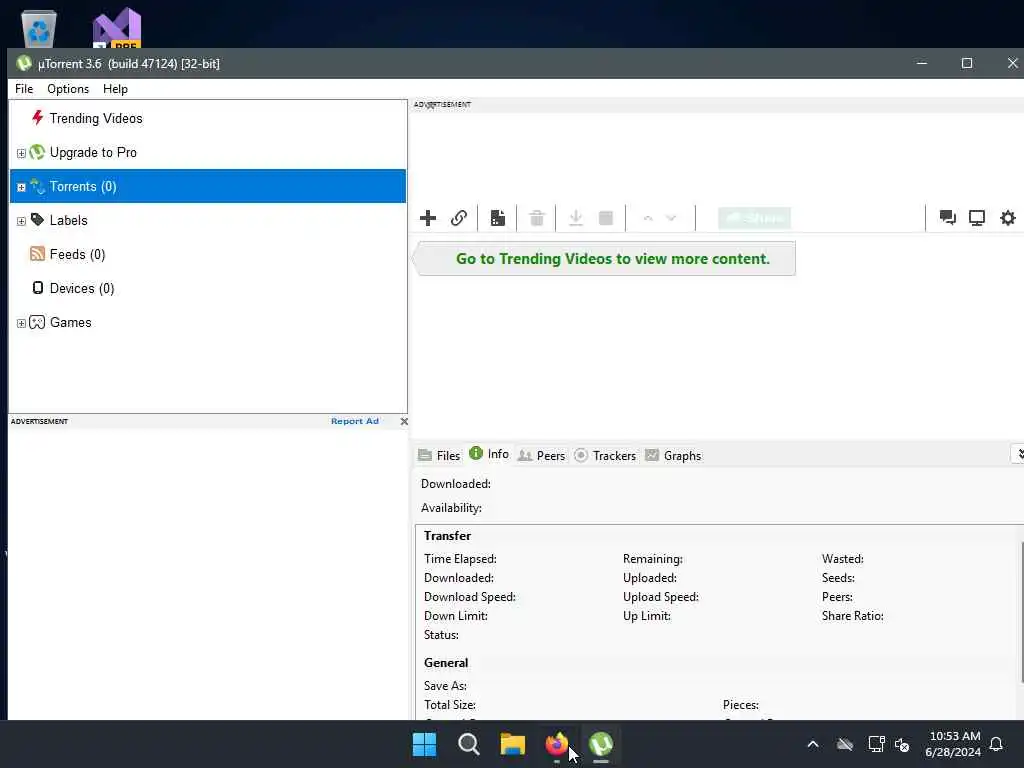
Task: Click the Create New Torrent file icon
Action: tap(498, 218)
